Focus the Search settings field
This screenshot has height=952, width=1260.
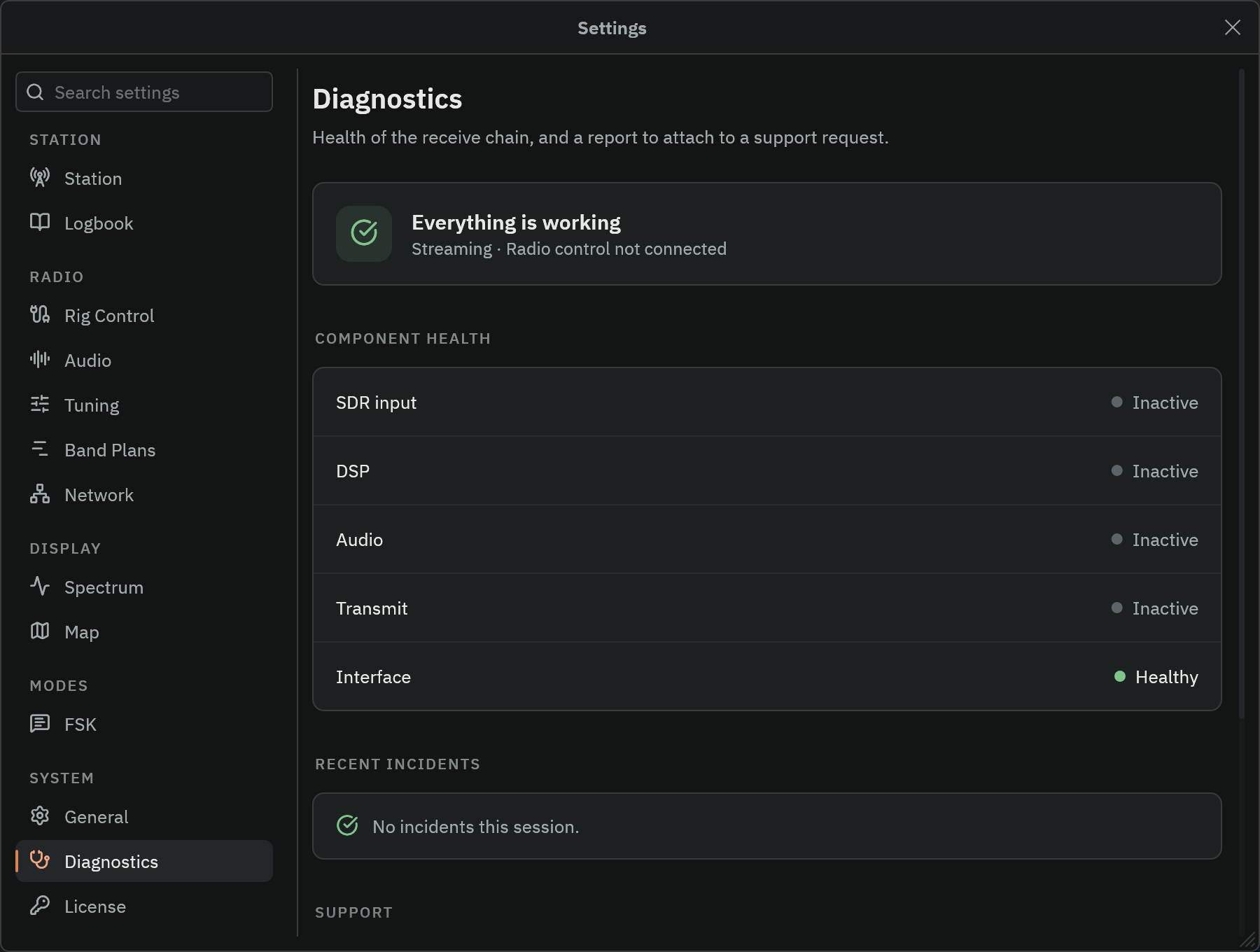(x=144, y=92)
